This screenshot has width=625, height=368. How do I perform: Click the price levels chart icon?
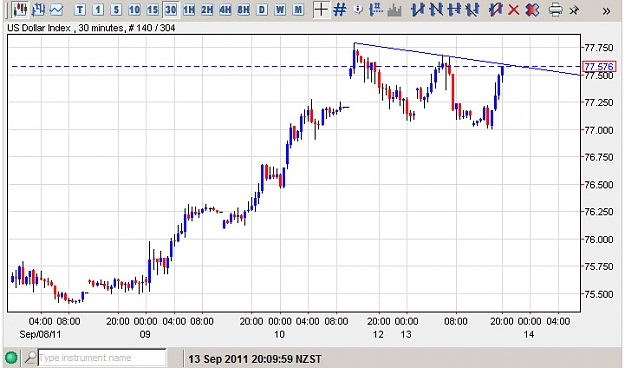(x=376, y=10)
